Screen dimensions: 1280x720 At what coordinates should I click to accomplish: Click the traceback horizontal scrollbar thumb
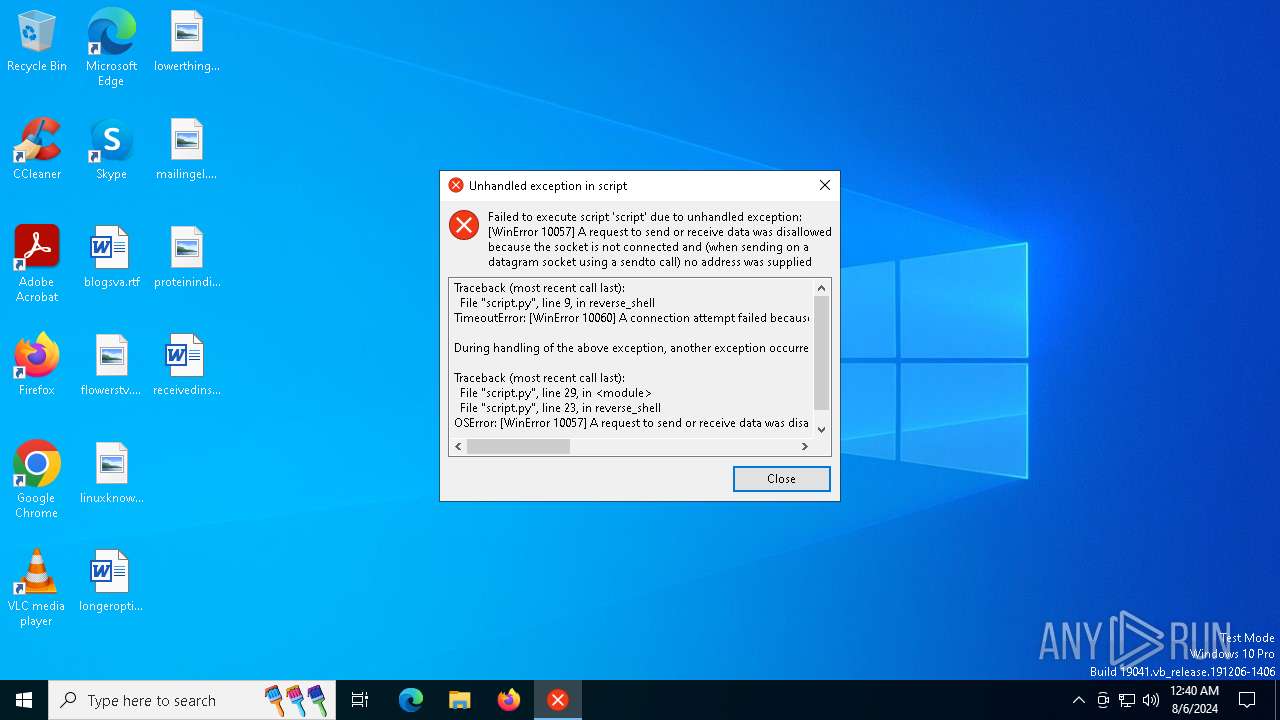(x=518, y=446)
